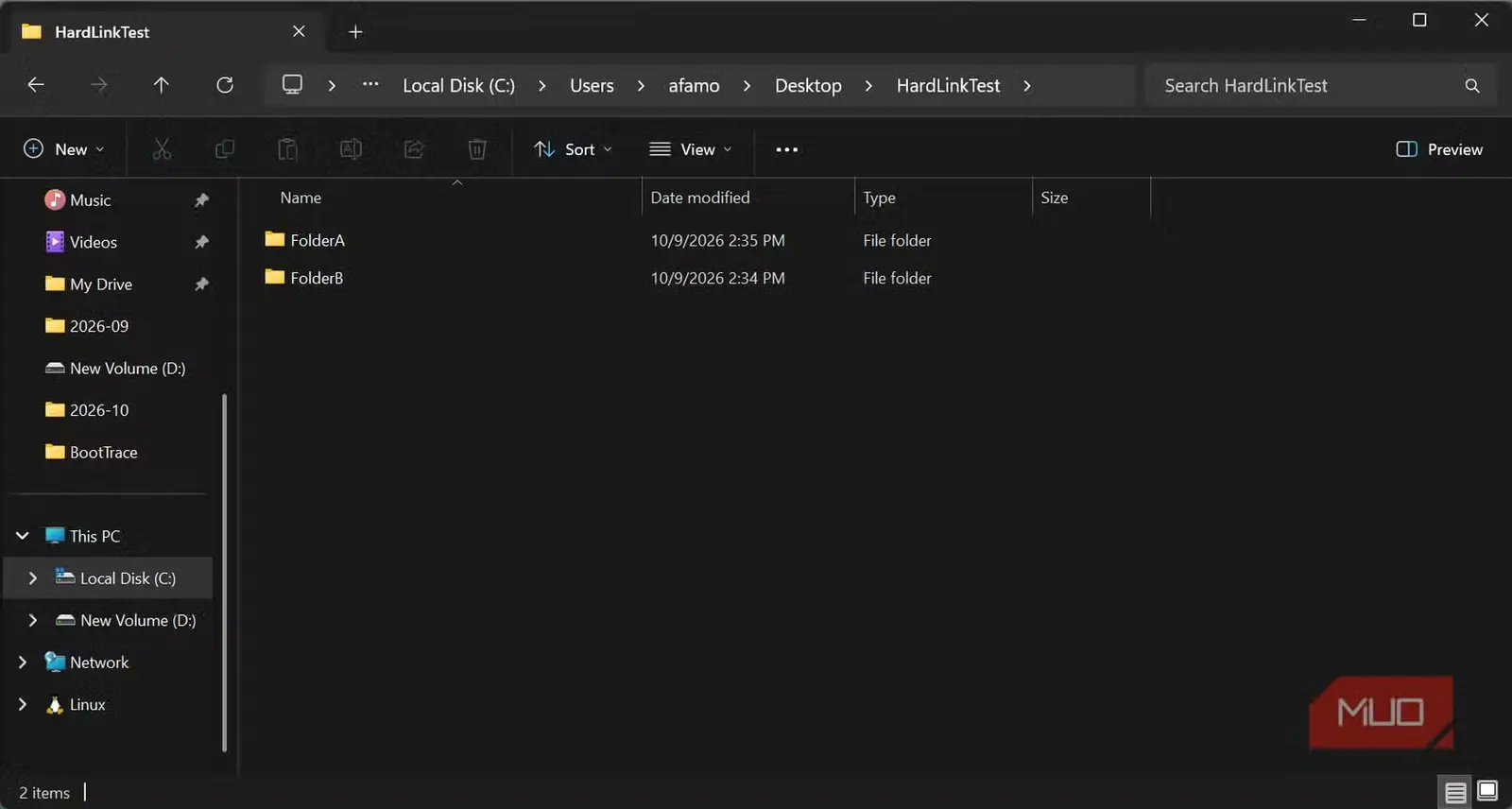The width and height of the screenshot is (1512, 809).
Task: Expand Local Disk (C:) in tree
Action: click(x=33, y=577)
